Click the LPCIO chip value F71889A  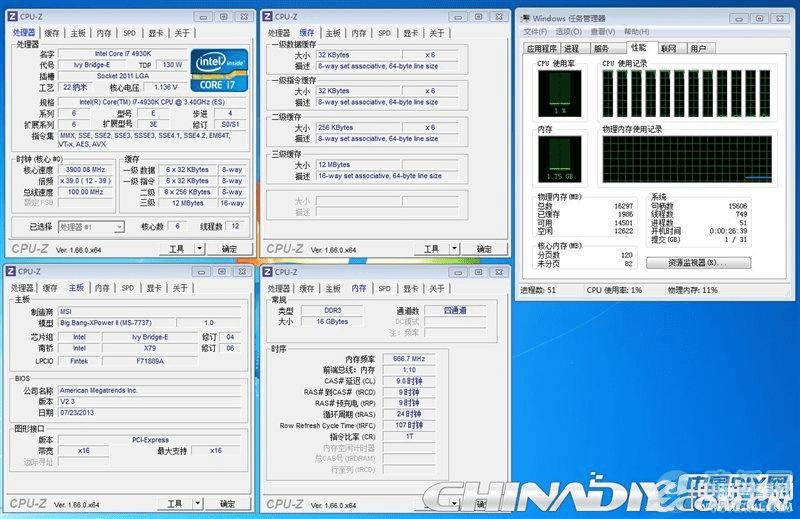pyautogui.click(x=149, y=361)
